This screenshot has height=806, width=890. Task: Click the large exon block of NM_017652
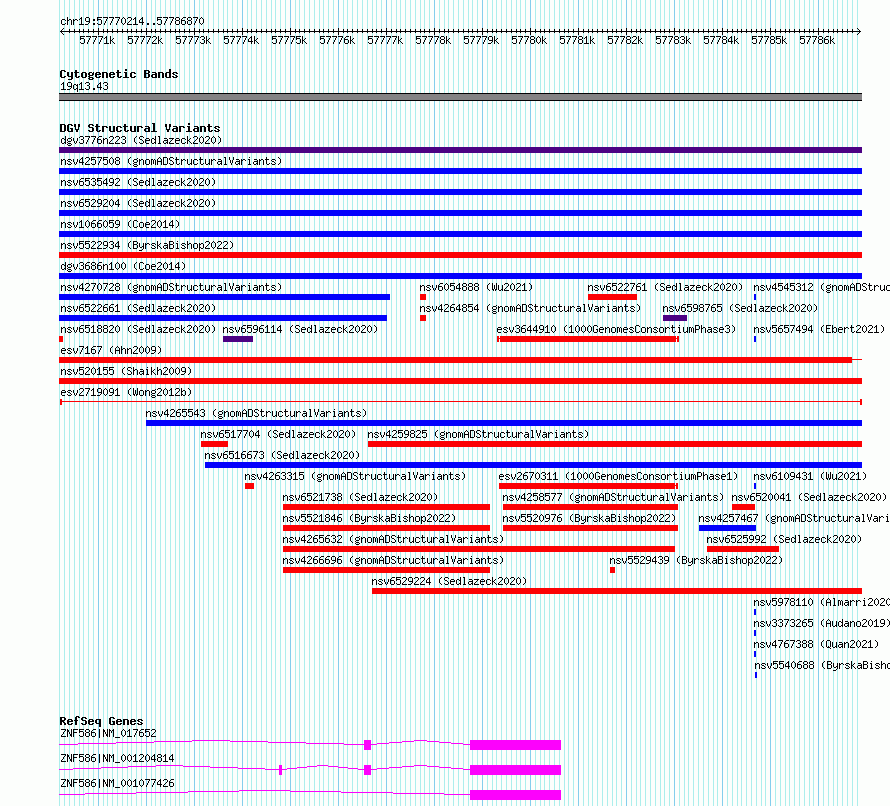tap(515, 745)
